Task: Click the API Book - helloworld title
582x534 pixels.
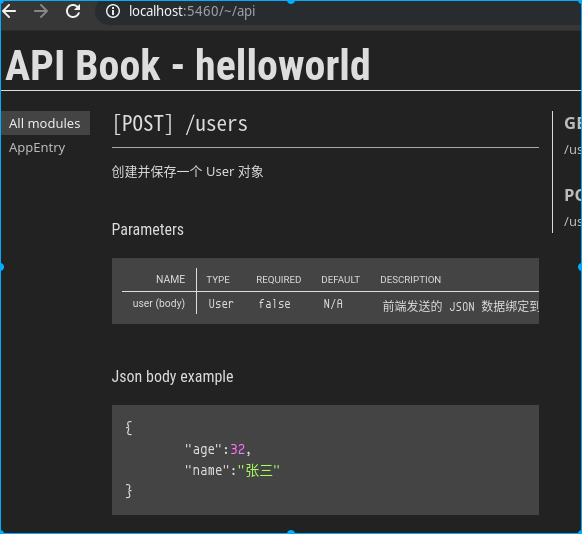Action: tap(188, 65)
